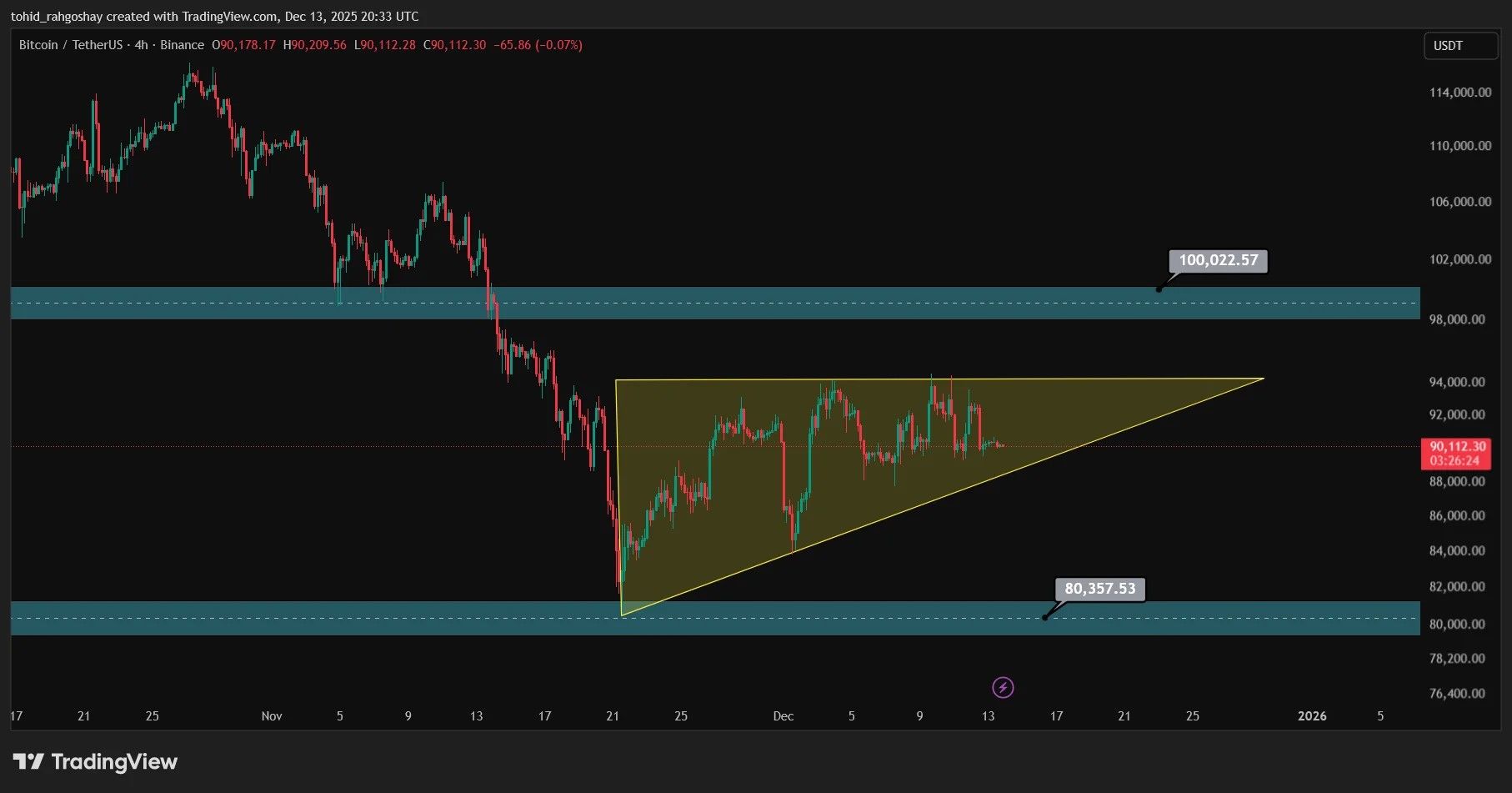Screen dimensions: 1512x793
Task: Click the 2026 label on time axis
Action: (x=1311, y=715)
